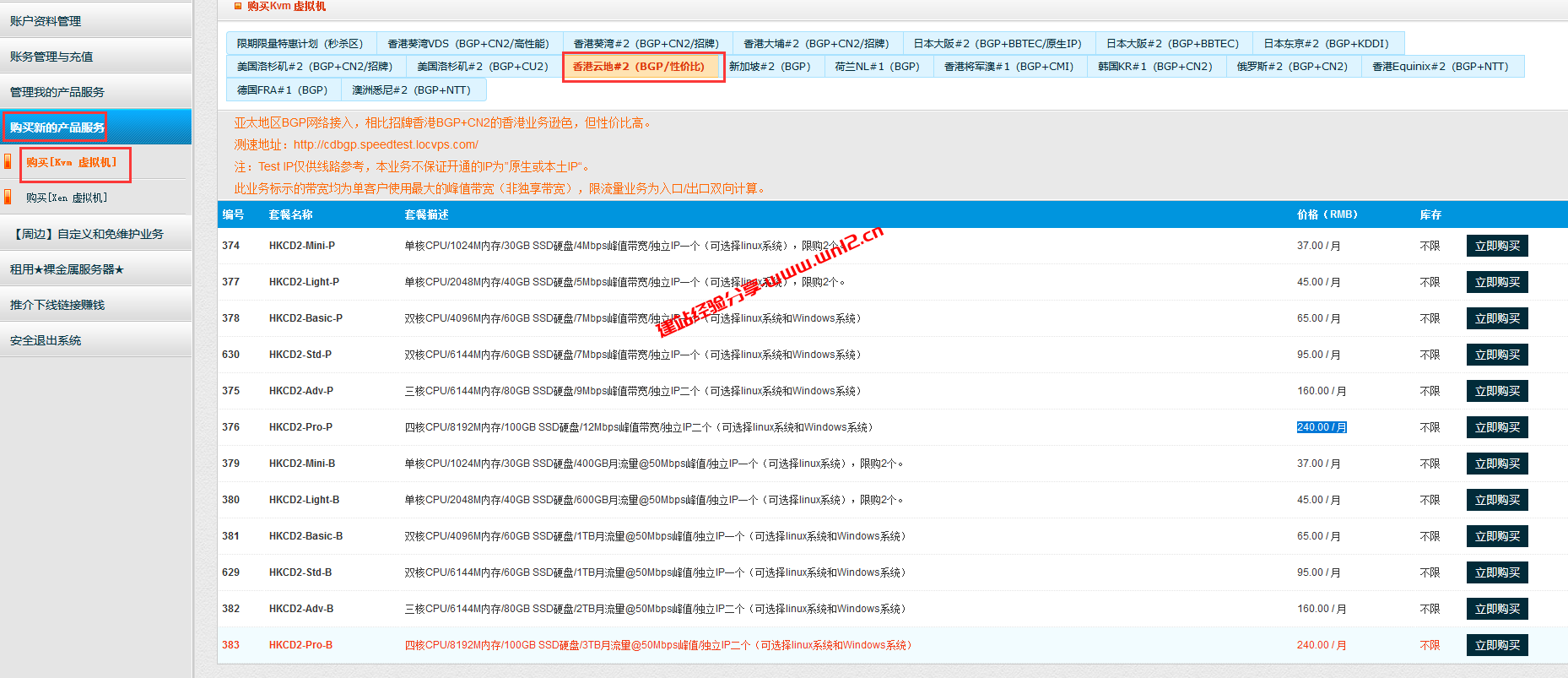Open 账户资料管理 in the sidebar

tap(46, 21)
